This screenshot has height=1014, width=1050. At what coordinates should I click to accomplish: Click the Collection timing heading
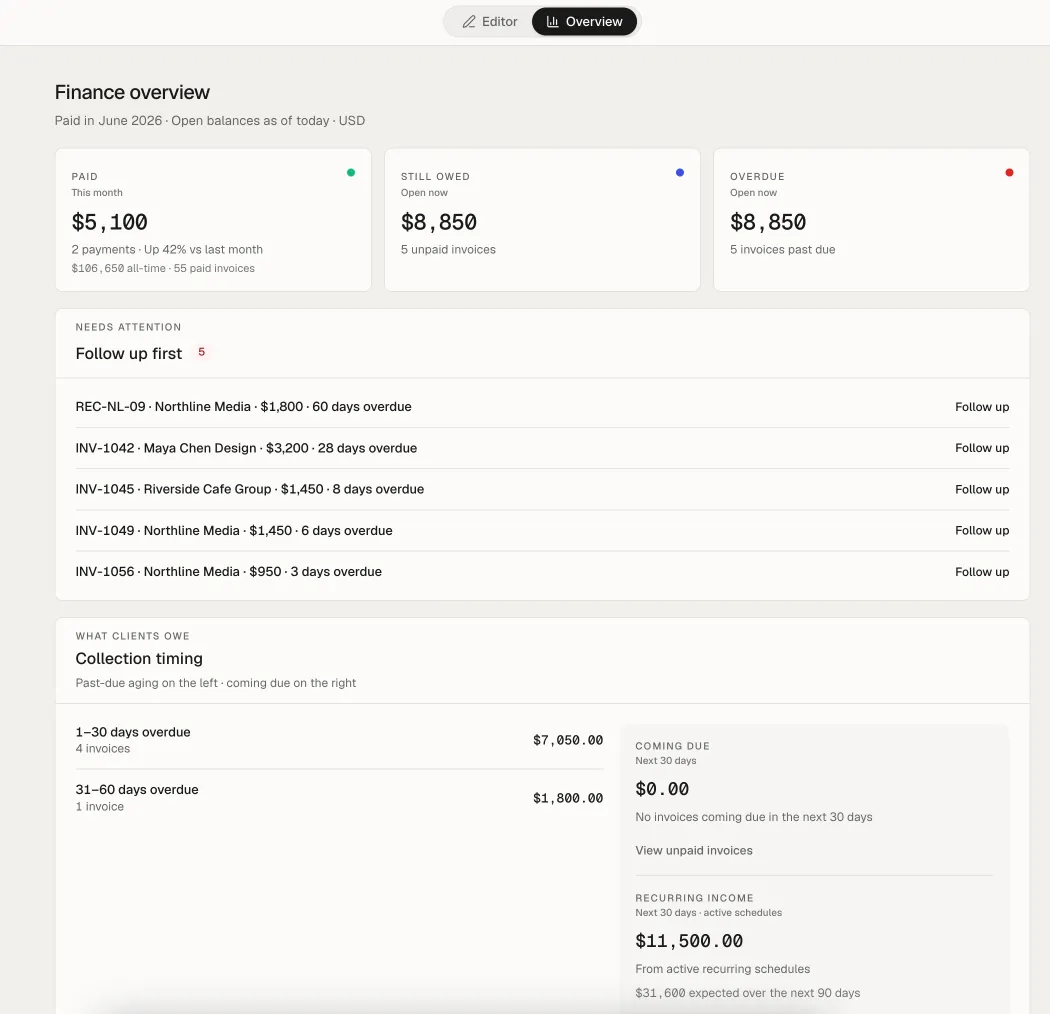point(139,659)
